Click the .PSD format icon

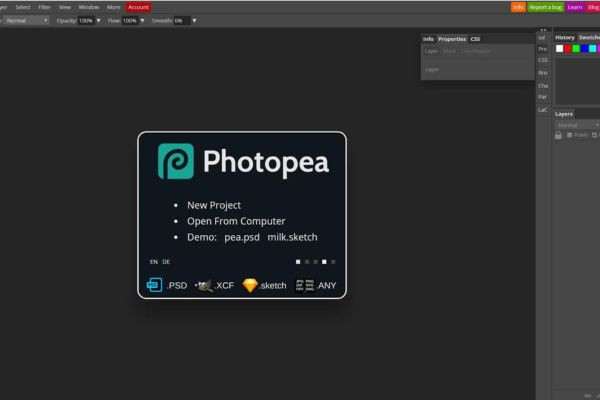click(155, 285)
